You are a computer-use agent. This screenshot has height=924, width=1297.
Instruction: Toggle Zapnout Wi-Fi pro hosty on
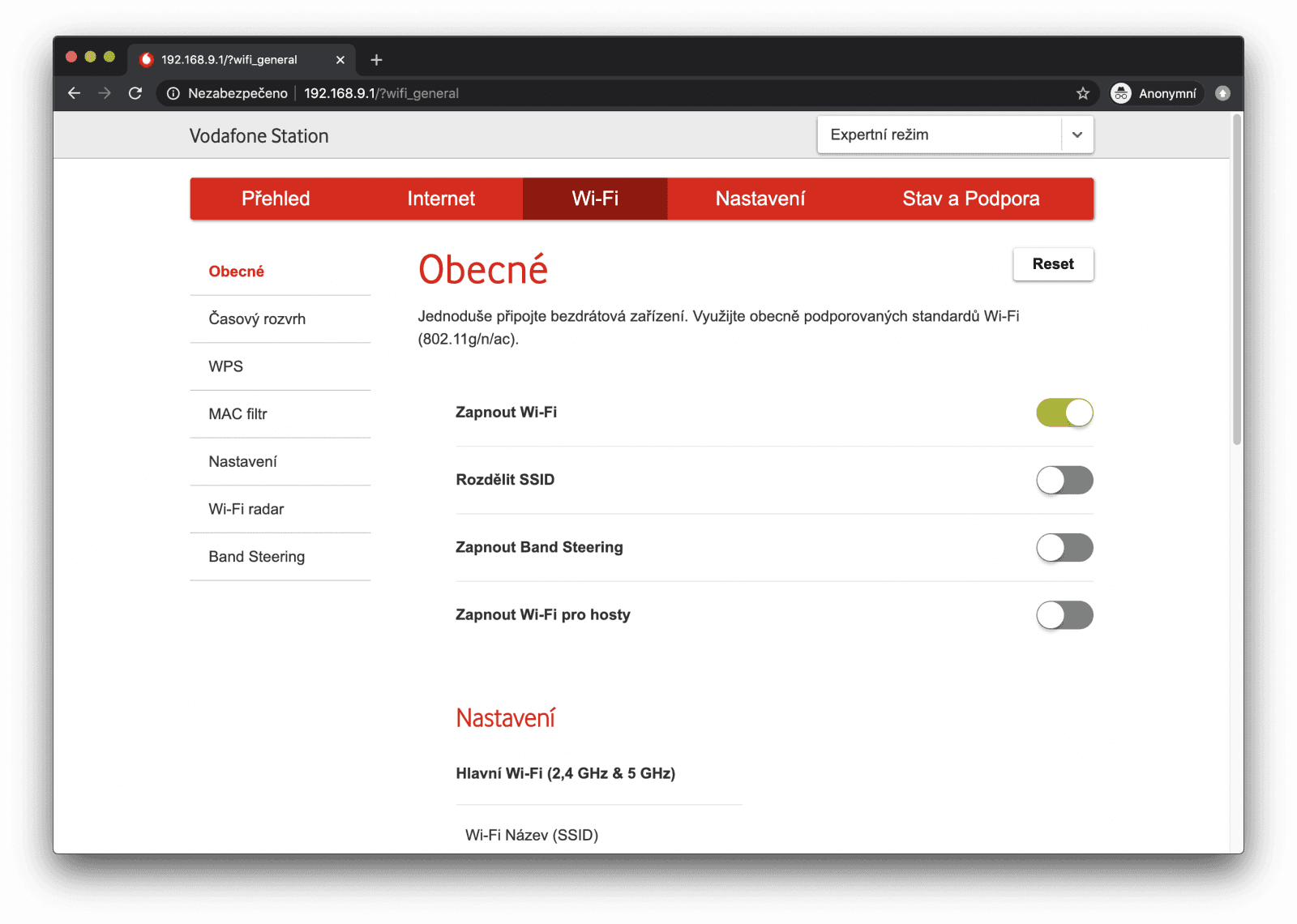pos(1064,615)
